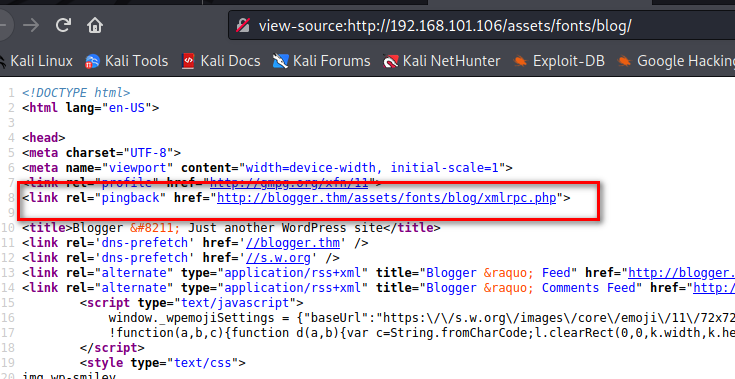Follow the gmpg.org/xfn/11 profile link
This screenshot has width=735, height=379.
click(x=289, y=183)
